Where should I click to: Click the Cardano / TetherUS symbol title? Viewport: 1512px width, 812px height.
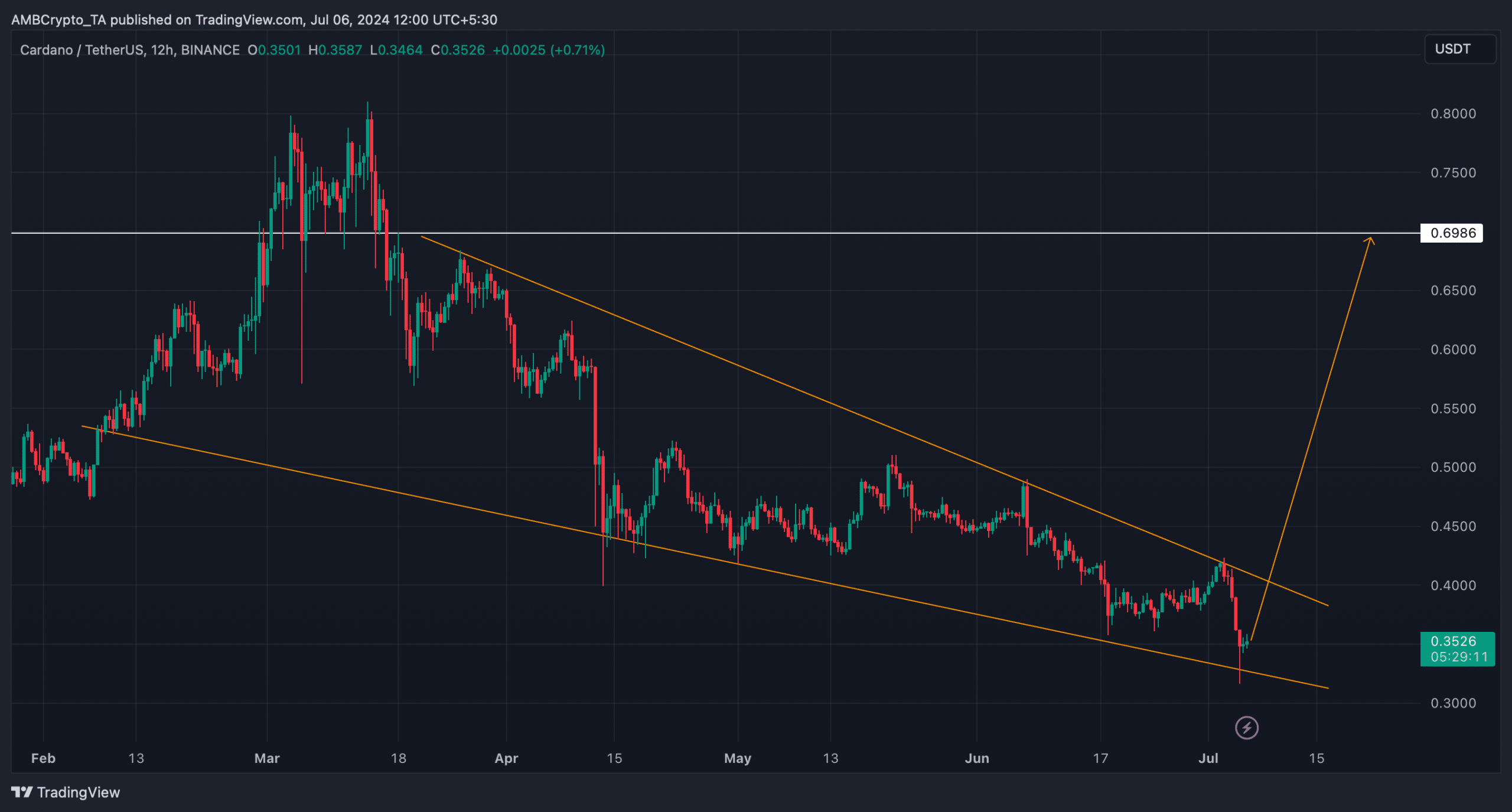tap(81, 50)
